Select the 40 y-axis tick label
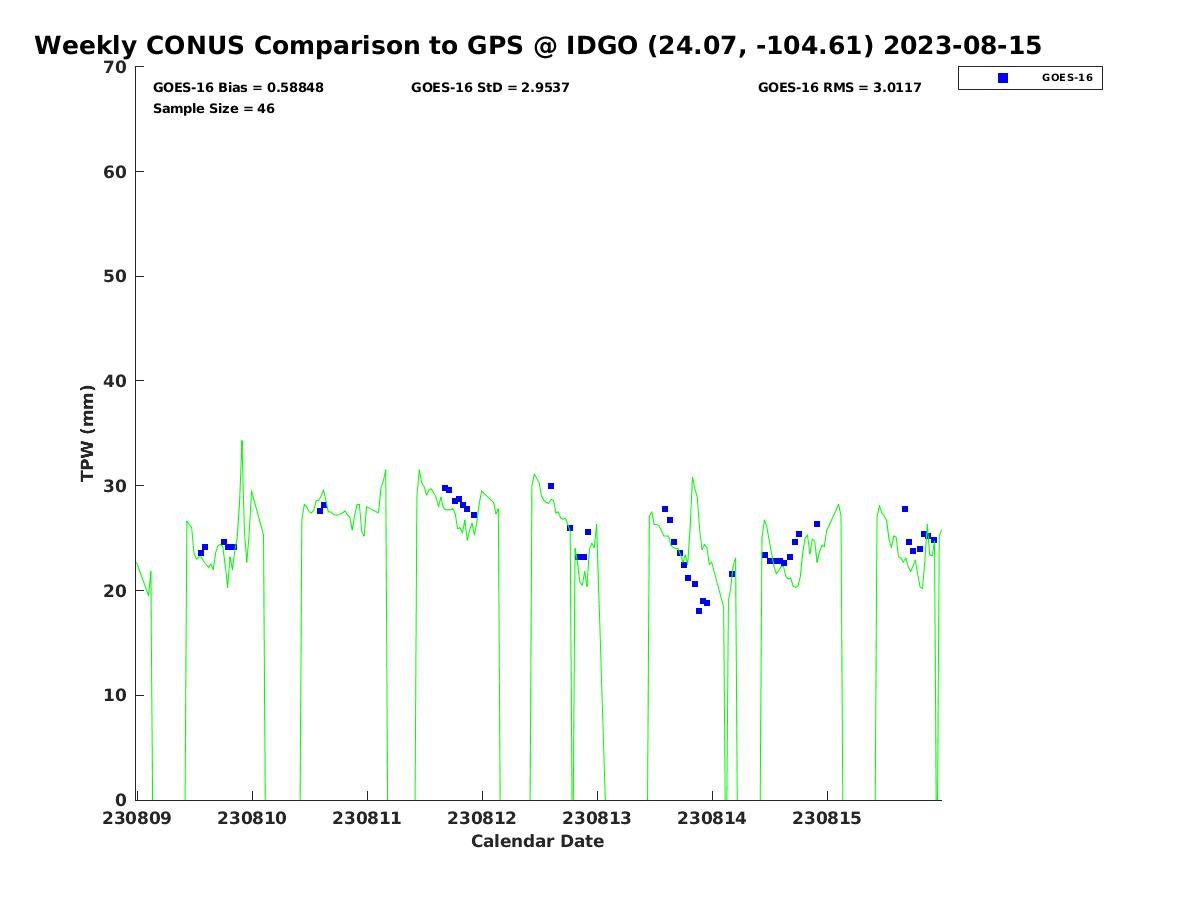Image resolution: width=1200 pixels, height=900 pixels. 115,381
